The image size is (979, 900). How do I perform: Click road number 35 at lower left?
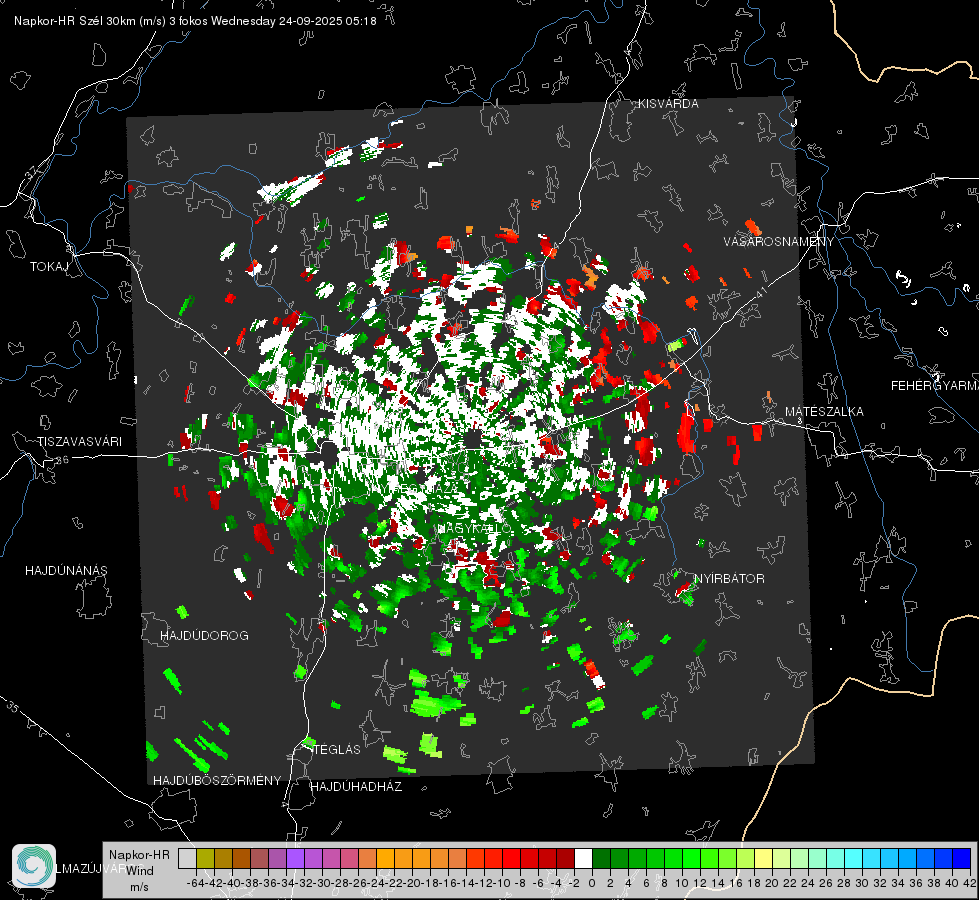(x=13, y=707)
